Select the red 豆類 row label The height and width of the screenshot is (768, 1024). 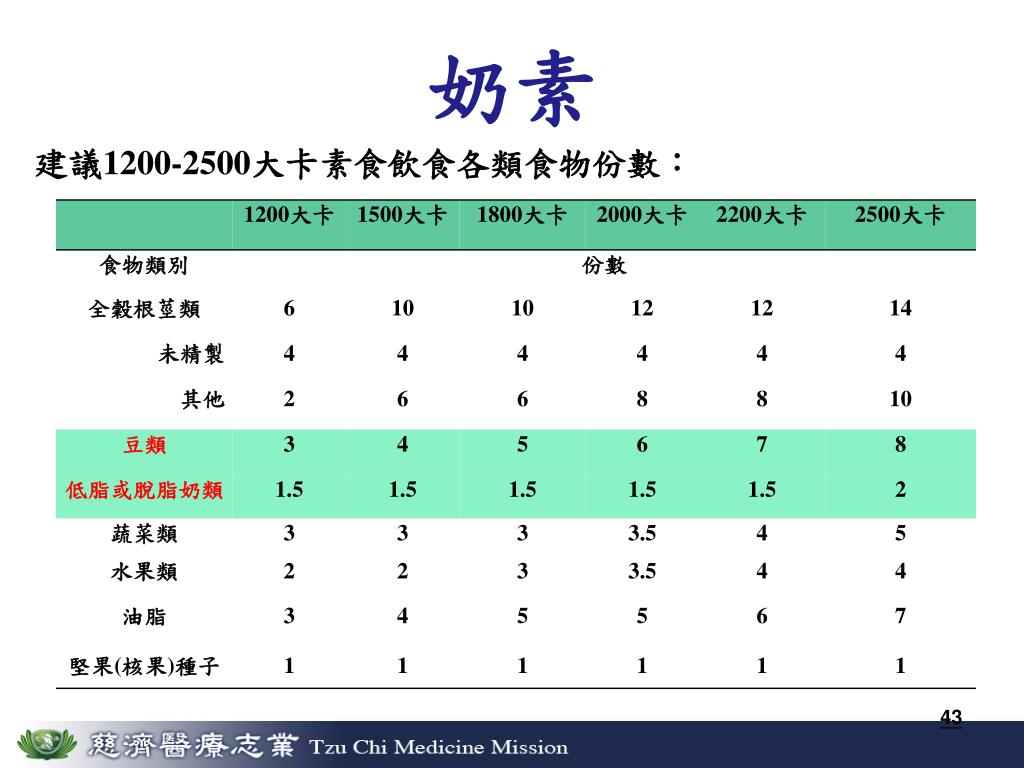pyautogui.click(x=144, y=445)
